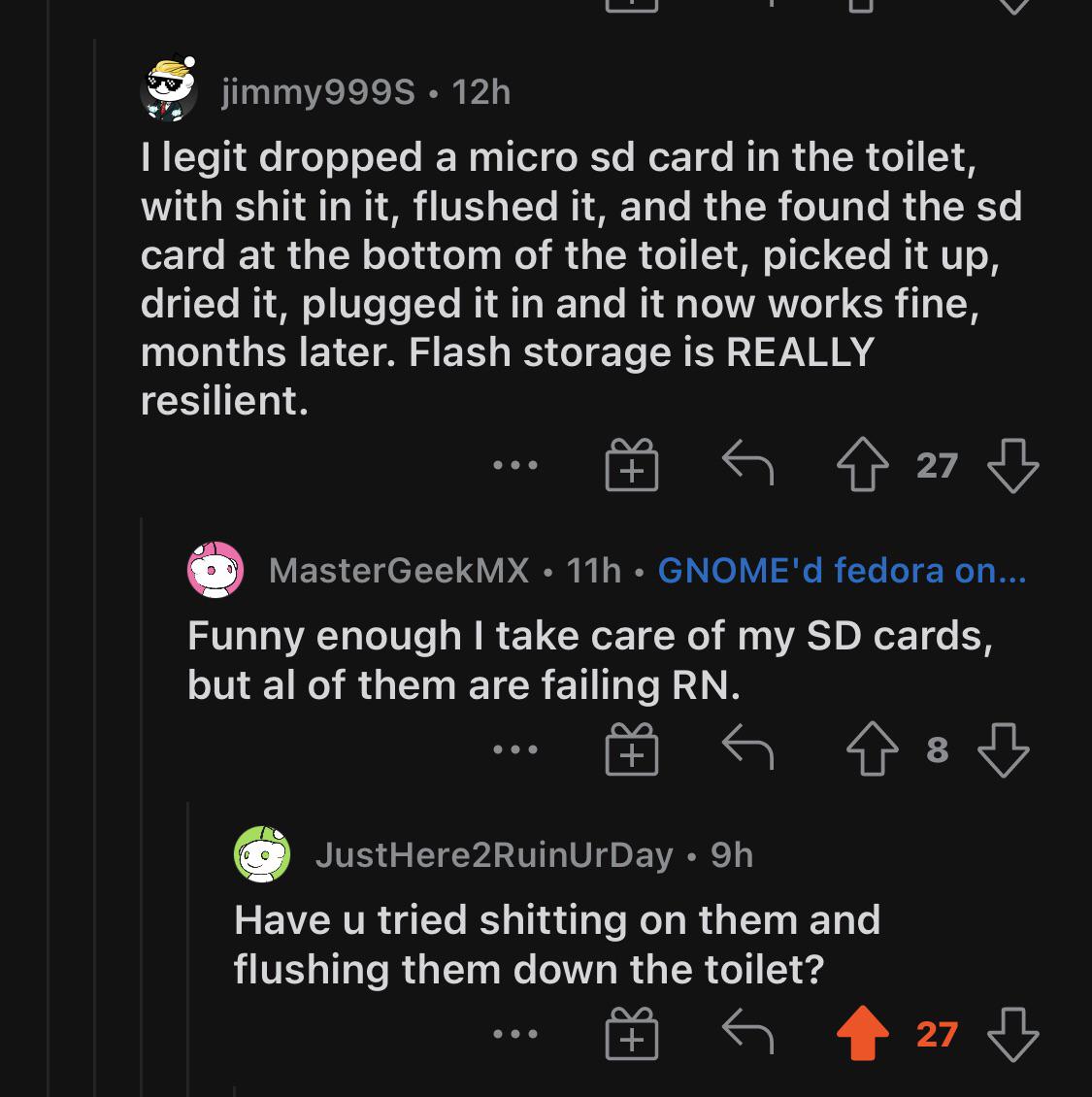Reply to MasterGeekMX's comment
The image size is (1092, 1097).
748,748
